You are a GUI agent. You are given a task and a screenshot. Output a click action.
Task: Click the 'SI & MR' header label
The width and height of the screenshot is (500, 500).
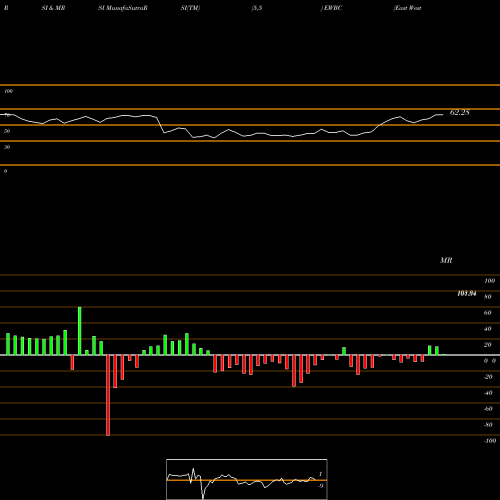pyautogui.click(x=53, y=8)
